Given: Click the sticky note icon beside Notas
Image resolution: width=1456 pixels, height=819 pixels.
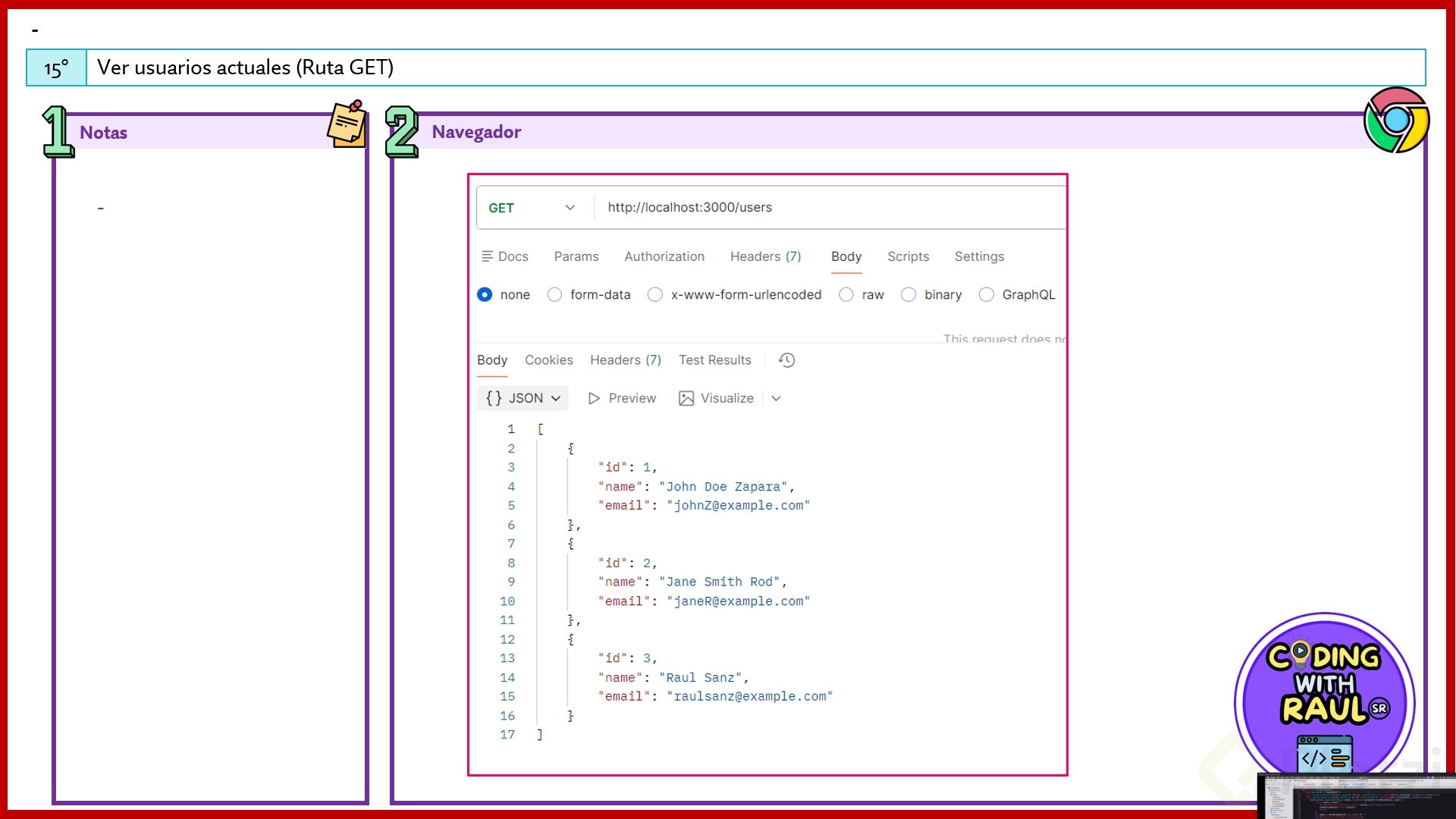Looking at the screenshot, I should (347, 124).
